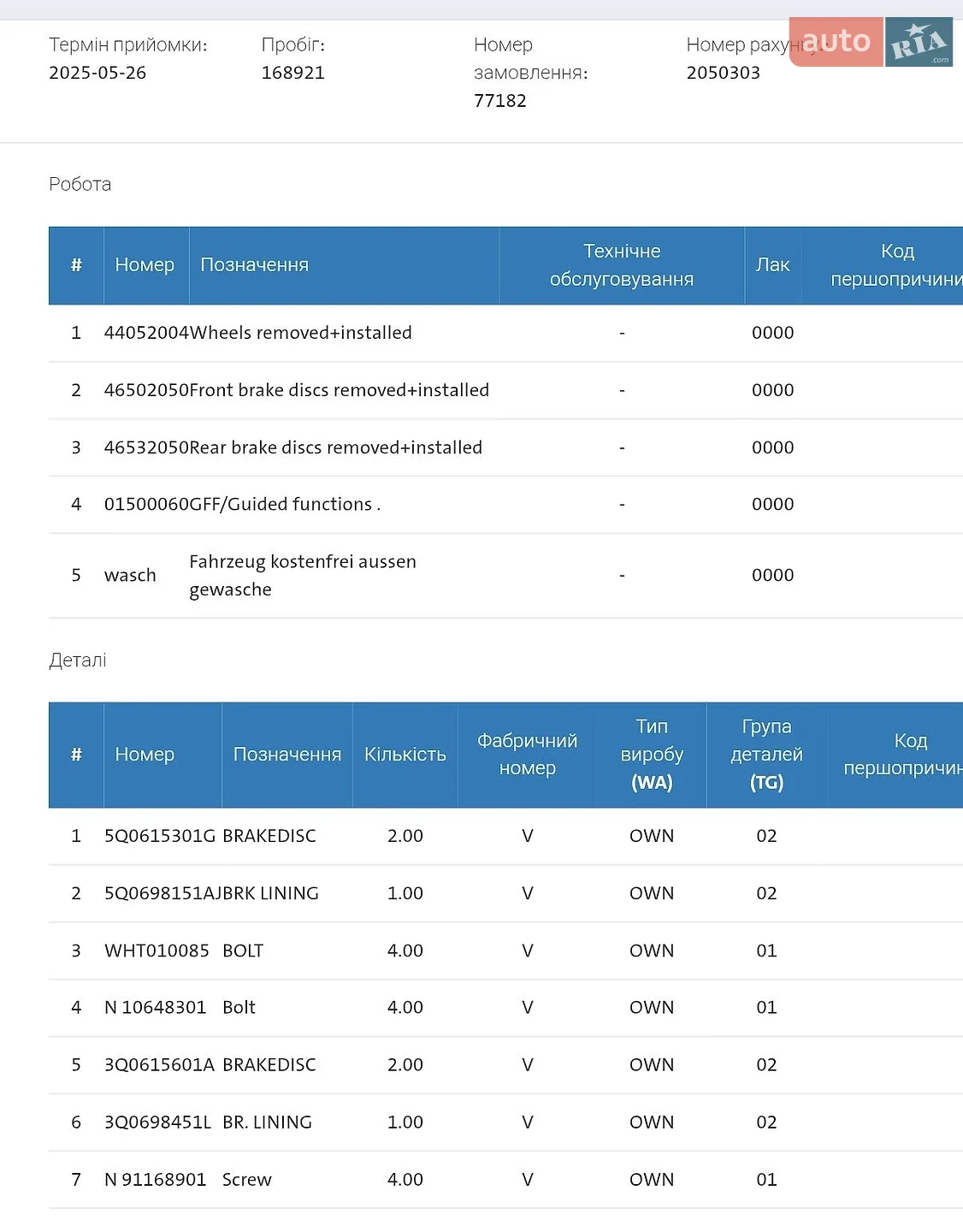Click the Технічне обслуговування column header

click(x=622, y=265)
